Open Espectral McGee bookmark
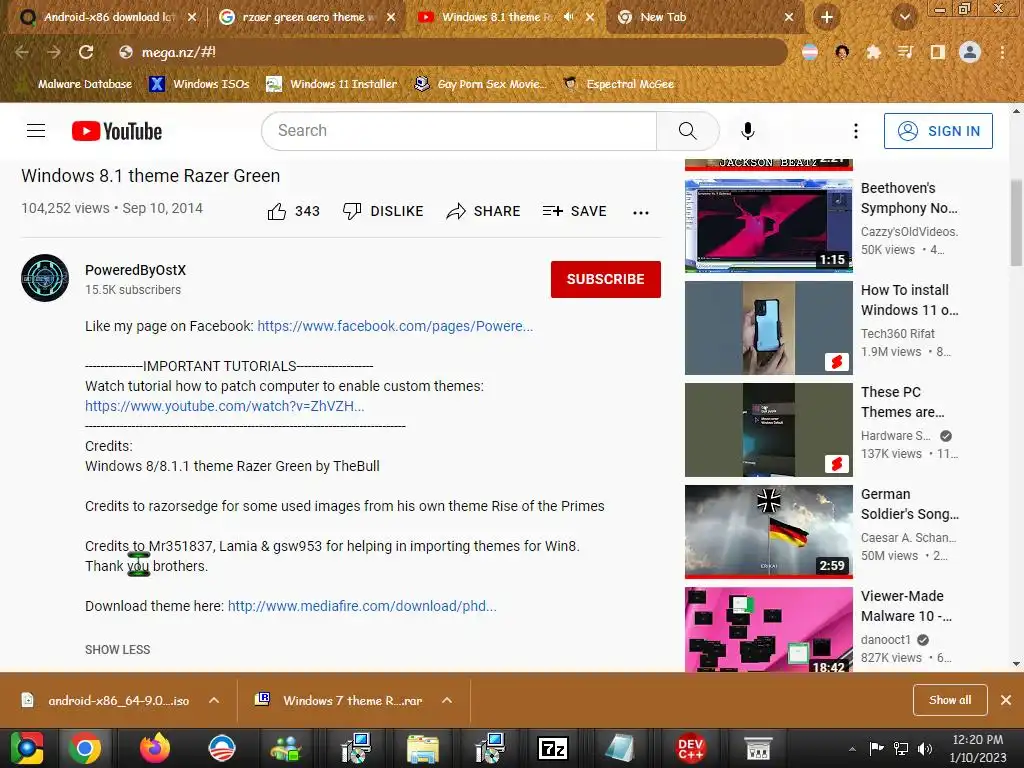Image resolution: width=1024 pixels, height=768 pixels. point(618,84)
